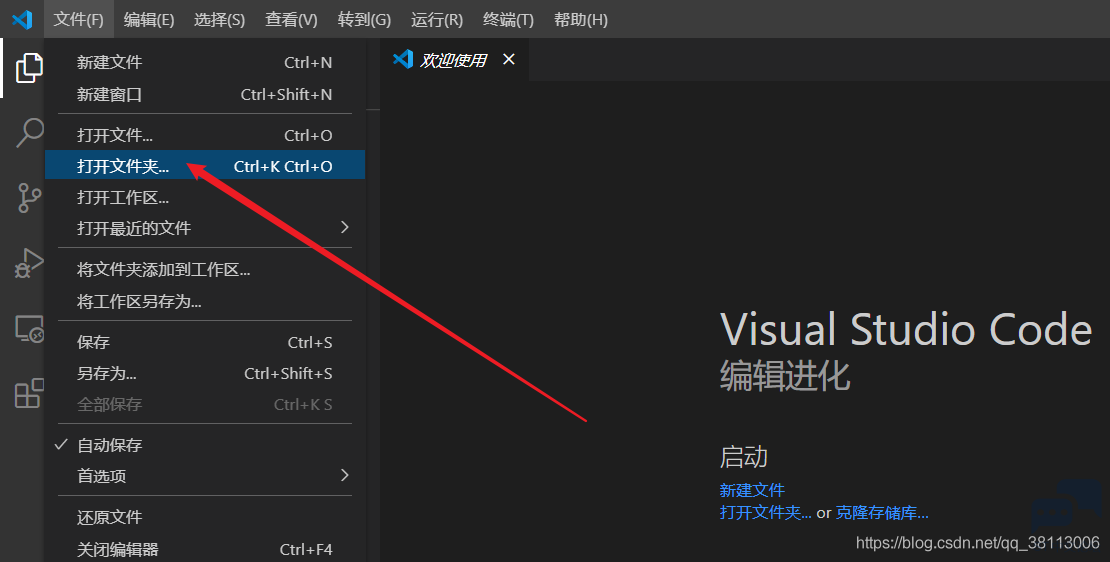Click the VS Code logo in title bar
This screenshot has height=562, width=1110.
click(x=22, y=19)
